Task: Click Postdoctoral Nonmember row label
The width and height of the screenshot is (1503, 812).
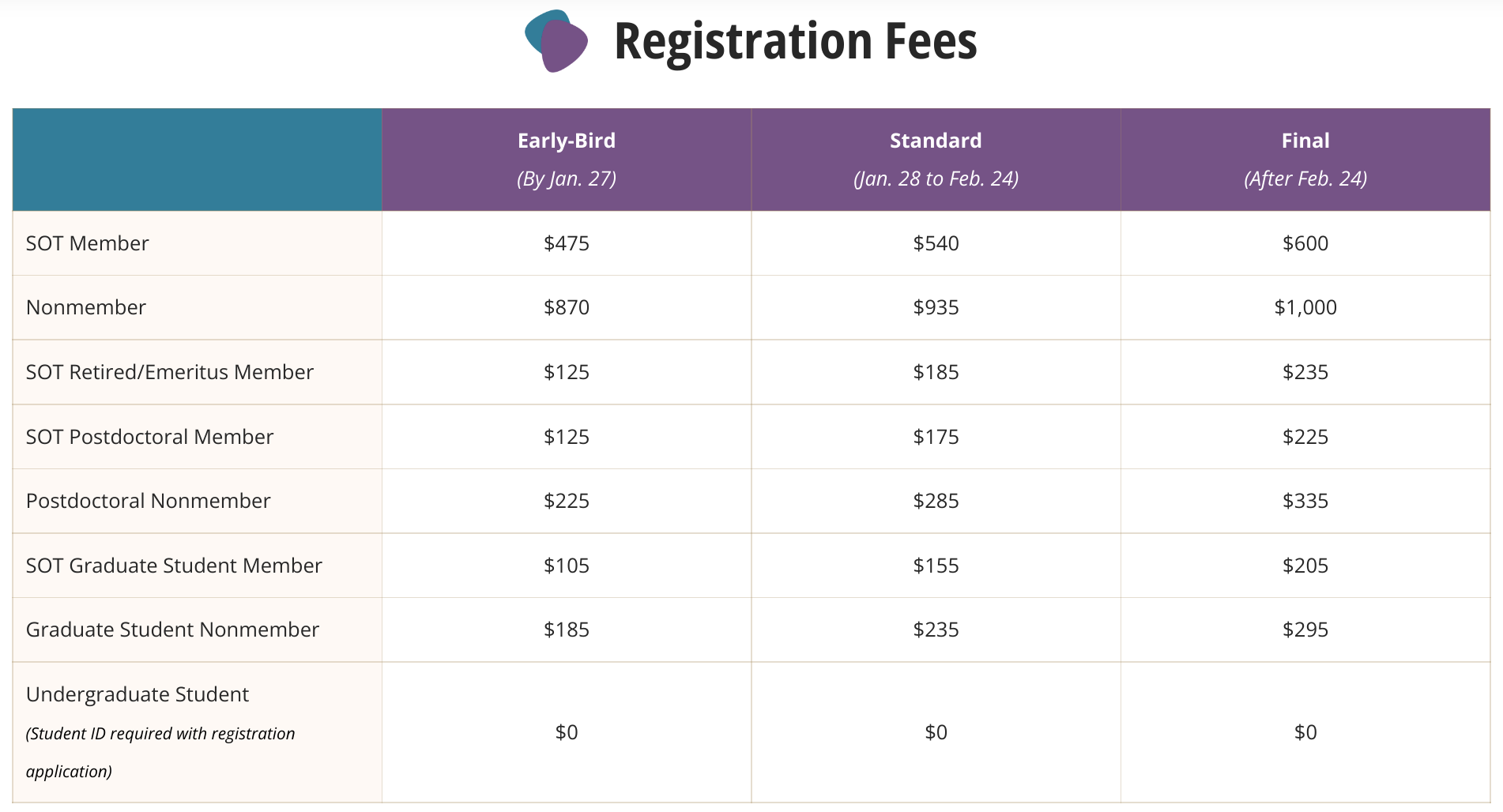Action: (148, 501)
